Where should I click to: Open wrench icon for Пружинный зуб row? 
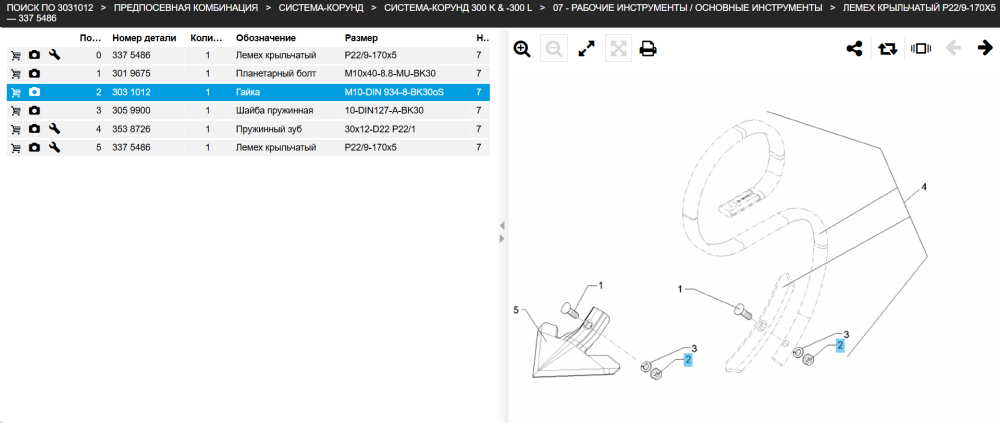[55, 129]
